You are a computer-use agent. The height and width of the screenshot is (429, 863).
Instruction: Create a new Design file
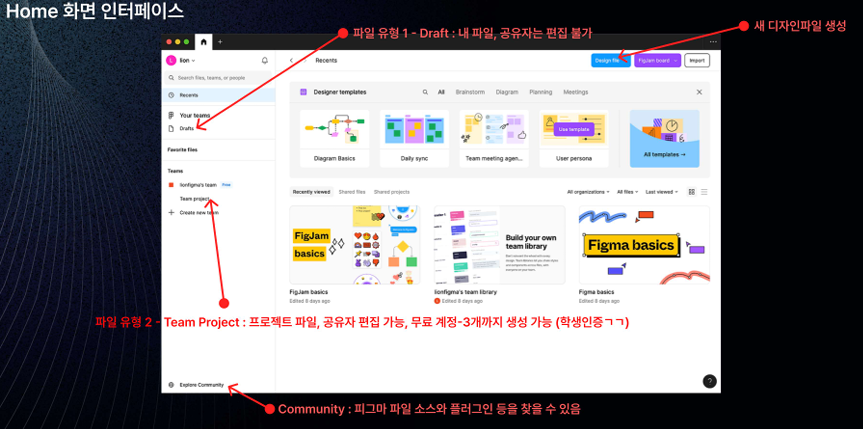[610, 61]
